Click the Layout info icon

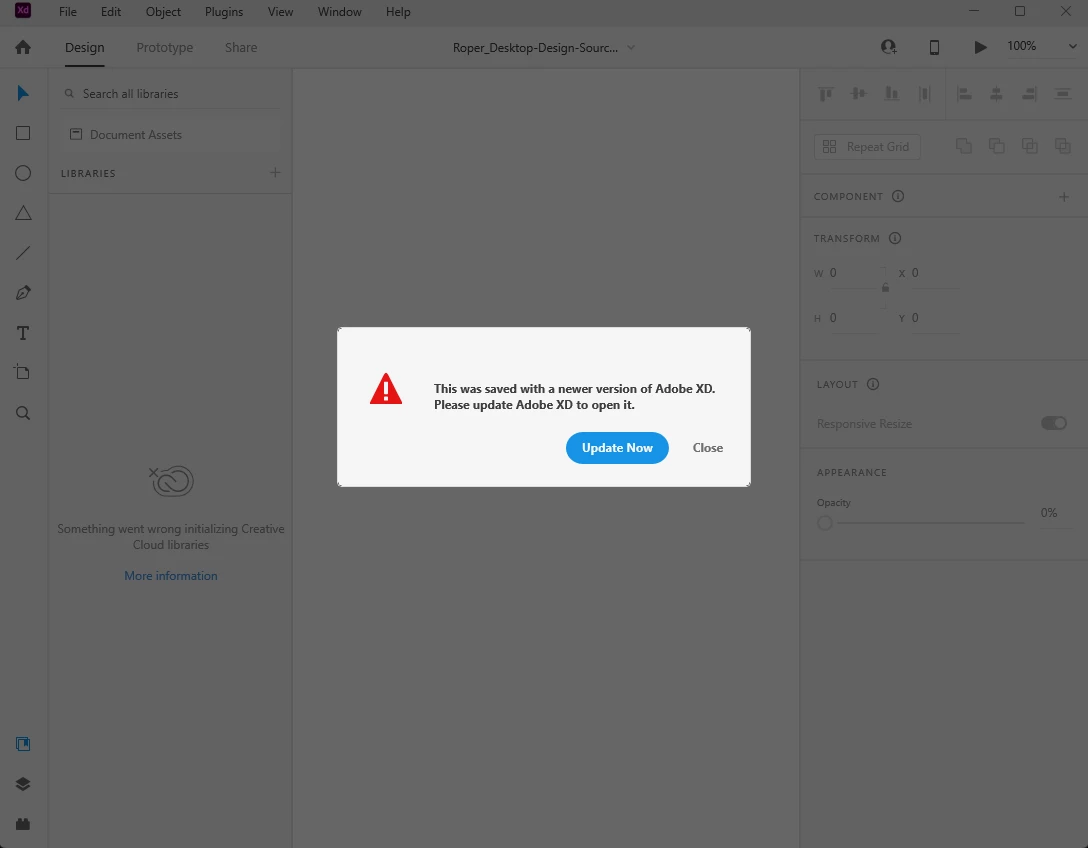873,384
